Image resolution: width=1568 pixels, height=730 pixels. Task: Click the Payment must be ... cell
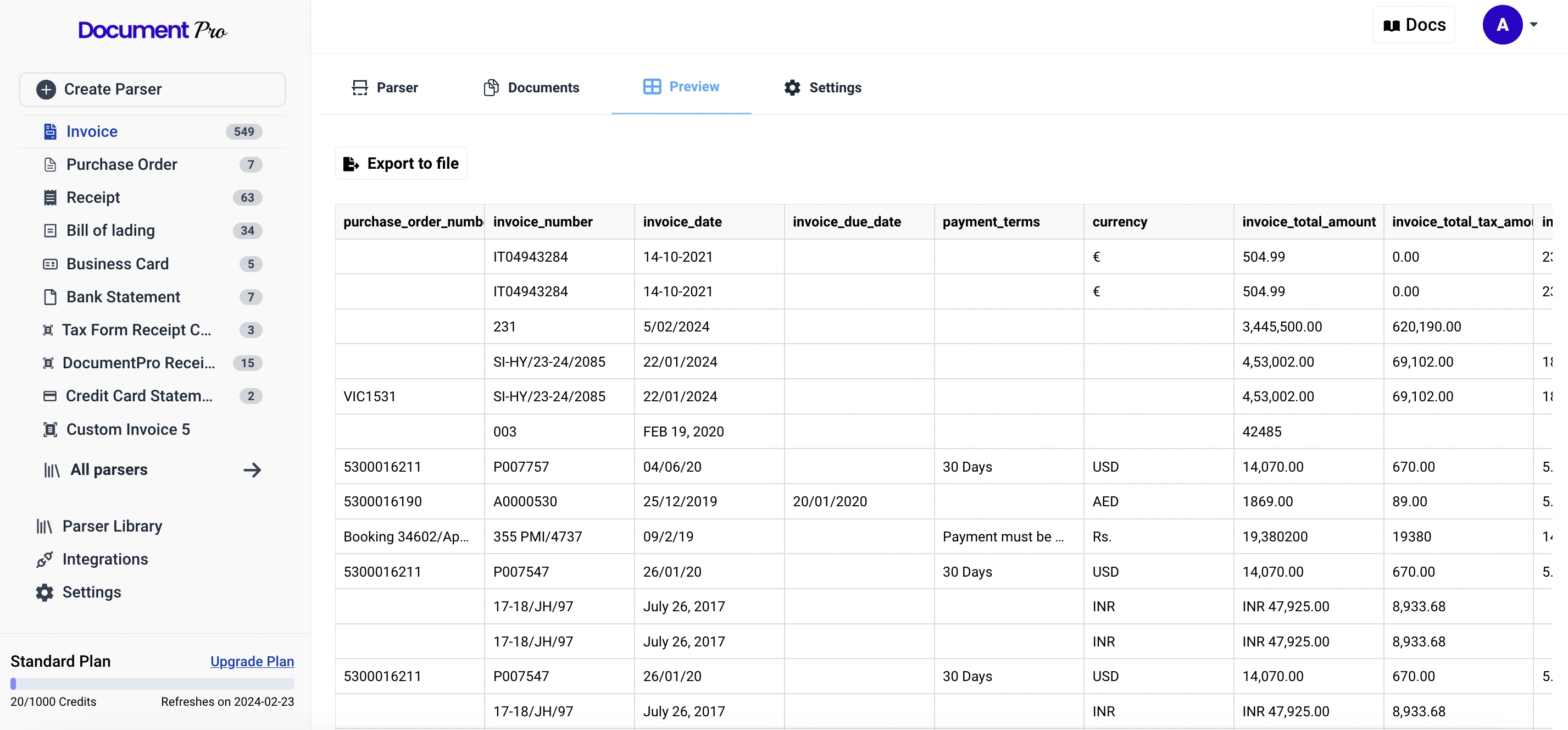click(x=1009, y=537)
